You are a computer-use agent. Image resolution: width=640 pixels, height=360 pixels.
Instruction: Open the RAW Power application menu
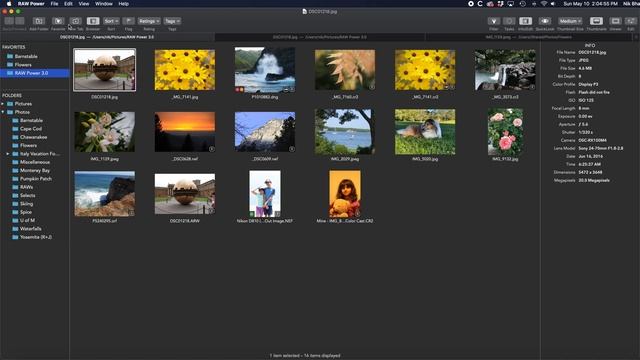click(x=31, y=4)
